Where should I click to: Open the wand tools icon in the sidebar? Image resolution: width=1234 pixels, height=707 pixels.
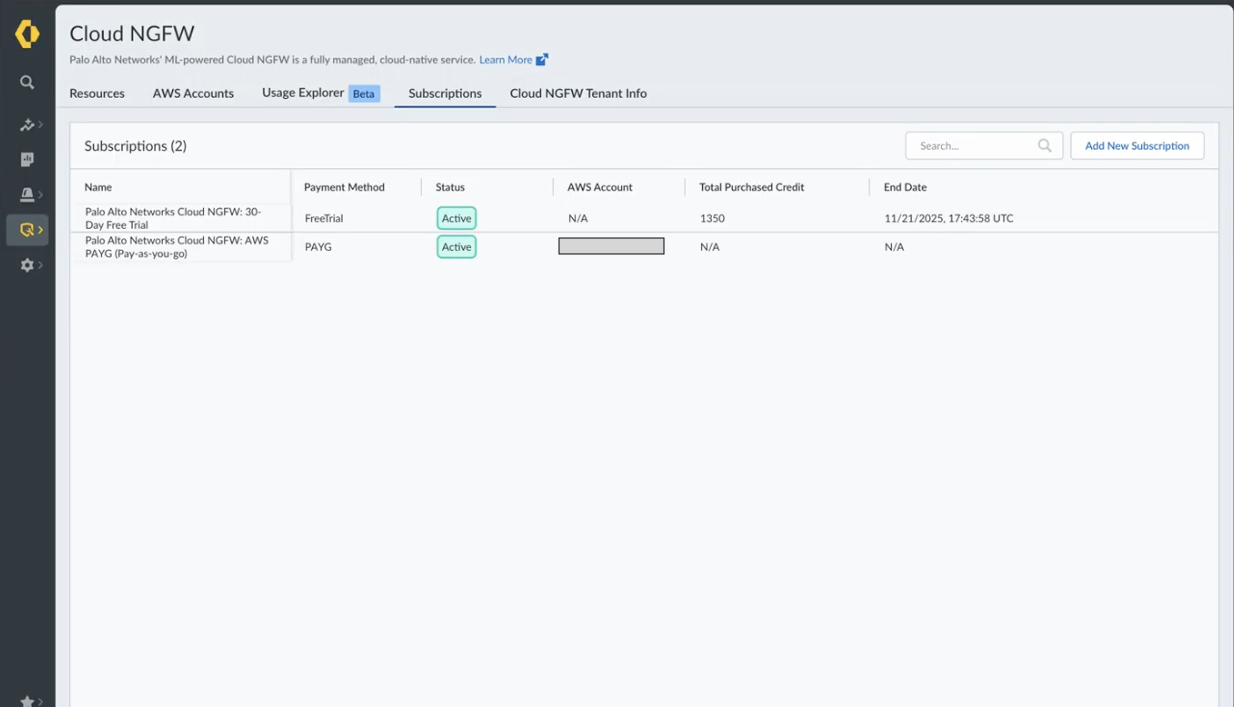[26, 125]
